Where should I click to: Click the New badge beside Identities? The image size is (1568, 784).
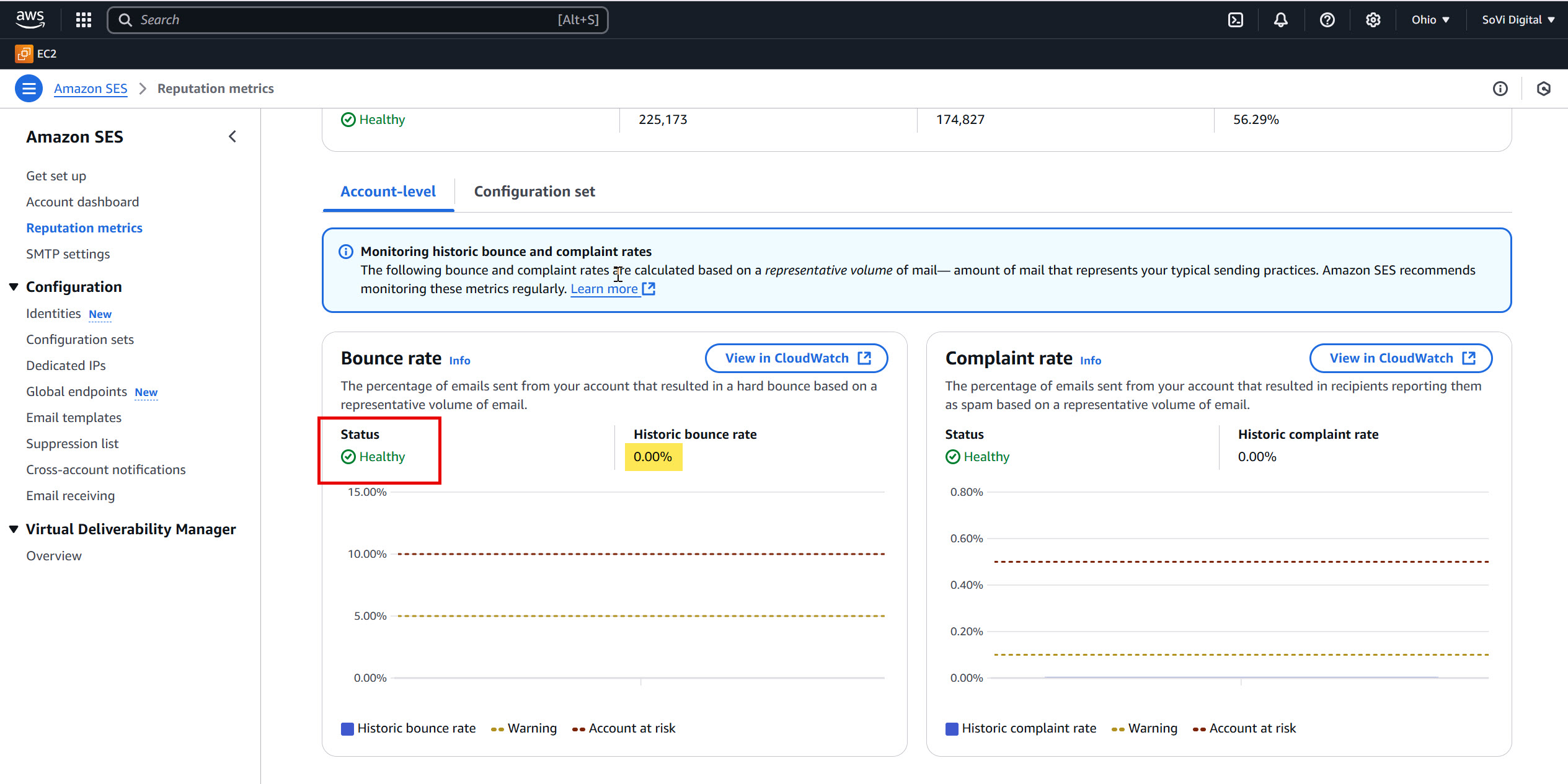(x=100, y=314)
